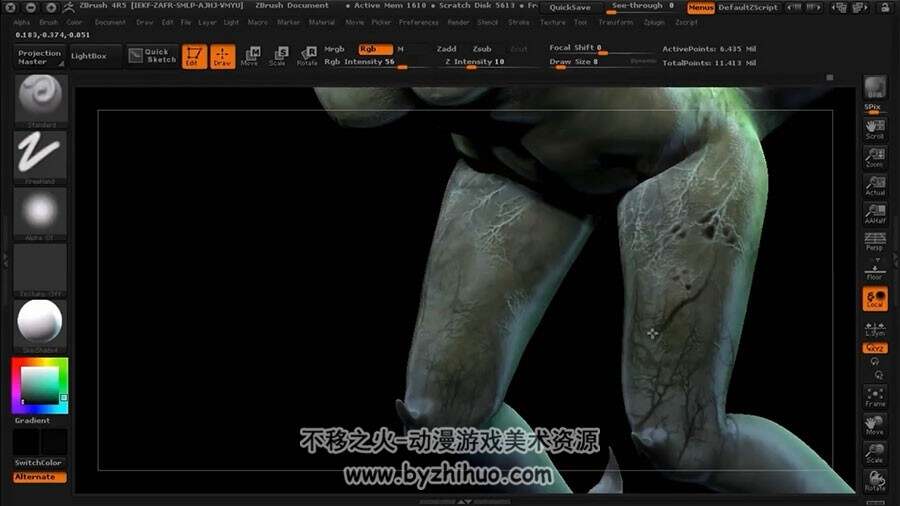The width and height of the screenshot is (900, 506).
Task: Select the secondary color swatch
Action: tap(26, 442)
